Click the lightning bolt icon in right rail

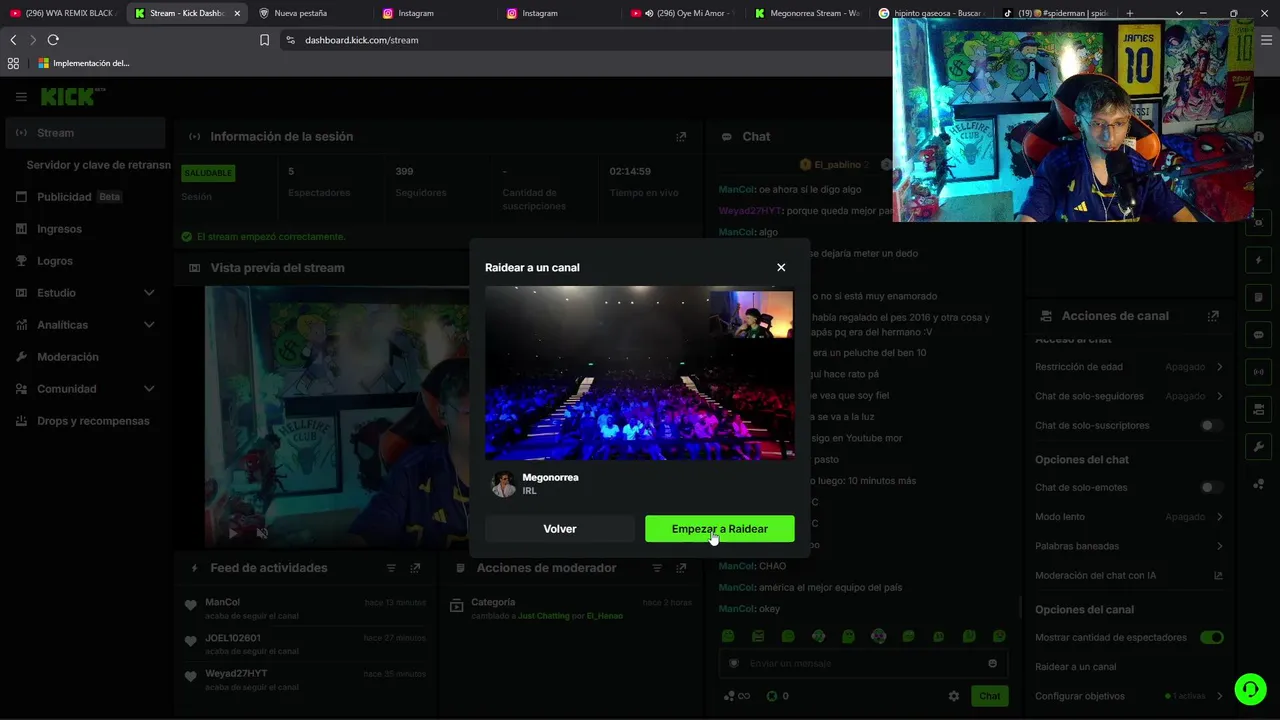1258,260
